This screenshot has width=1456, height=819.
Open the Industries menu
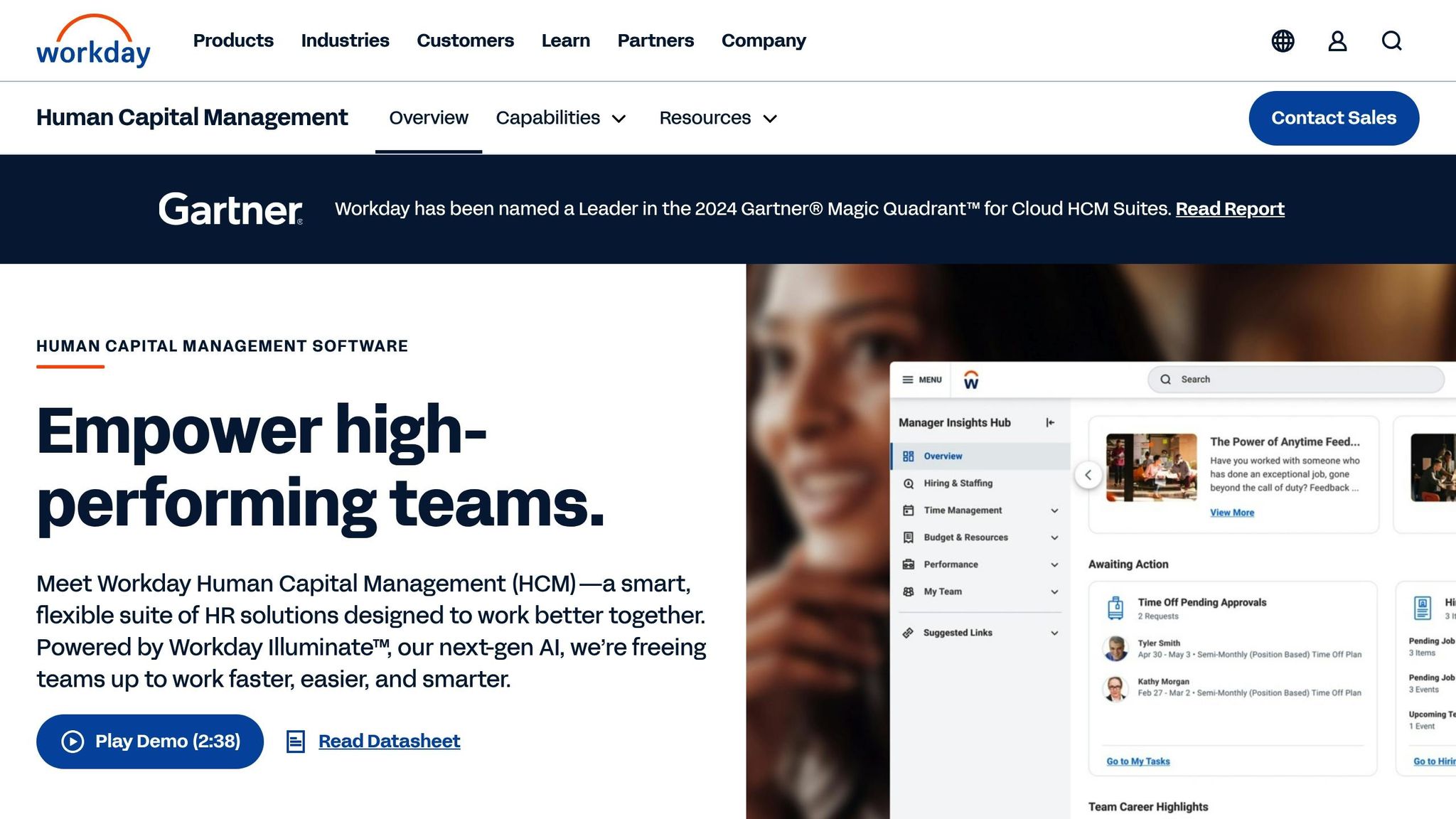345,41
